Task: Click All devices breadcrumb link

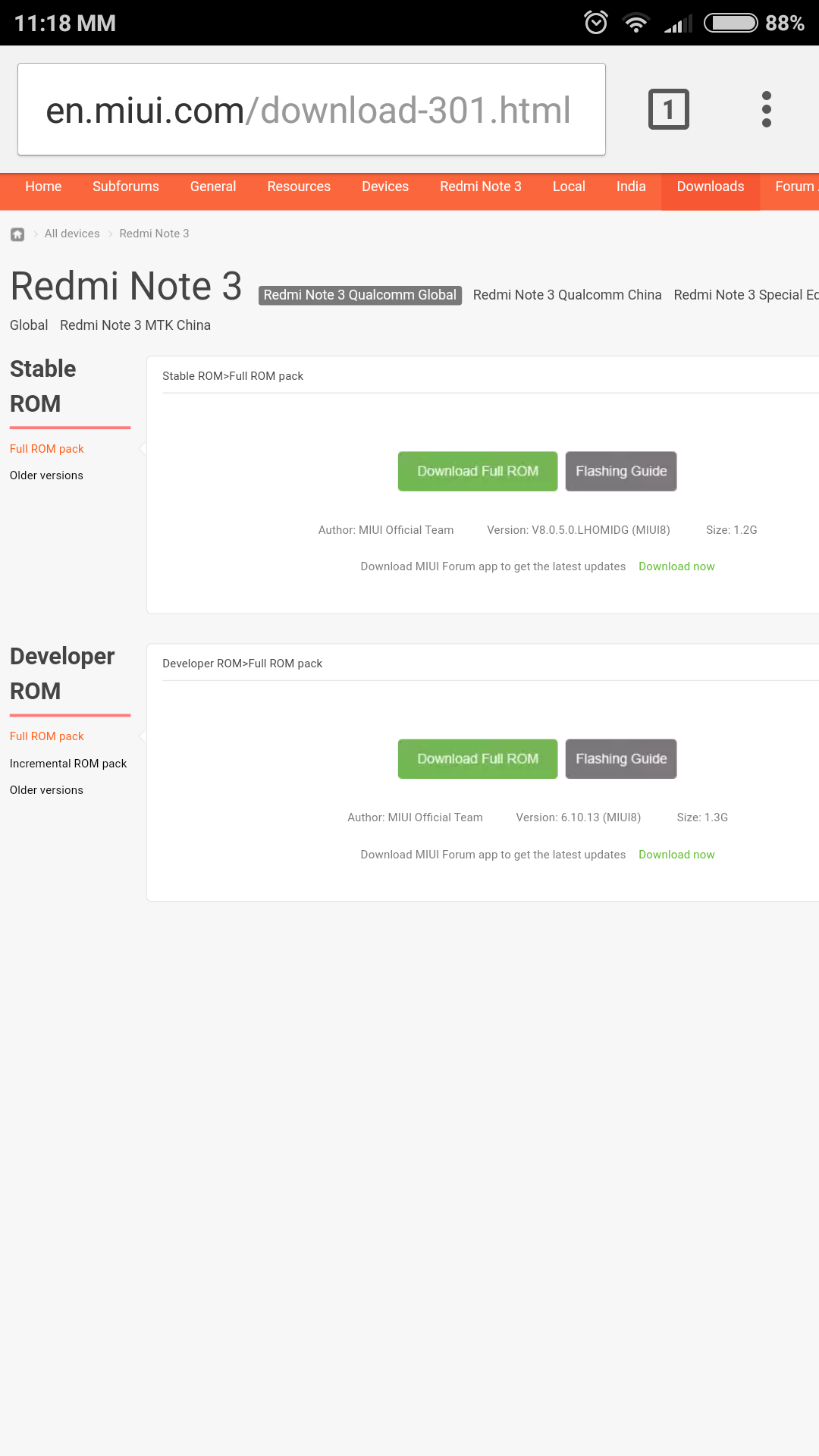Action: point(72,234)
